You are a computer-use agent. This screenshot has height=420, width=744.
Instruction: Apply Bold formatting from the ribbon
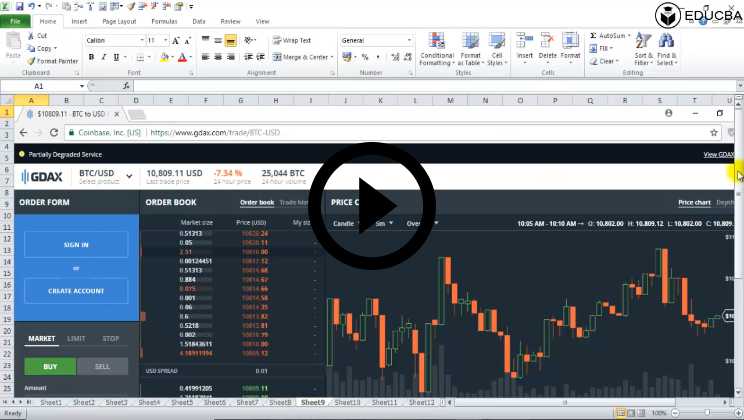[x=91, y=58]
